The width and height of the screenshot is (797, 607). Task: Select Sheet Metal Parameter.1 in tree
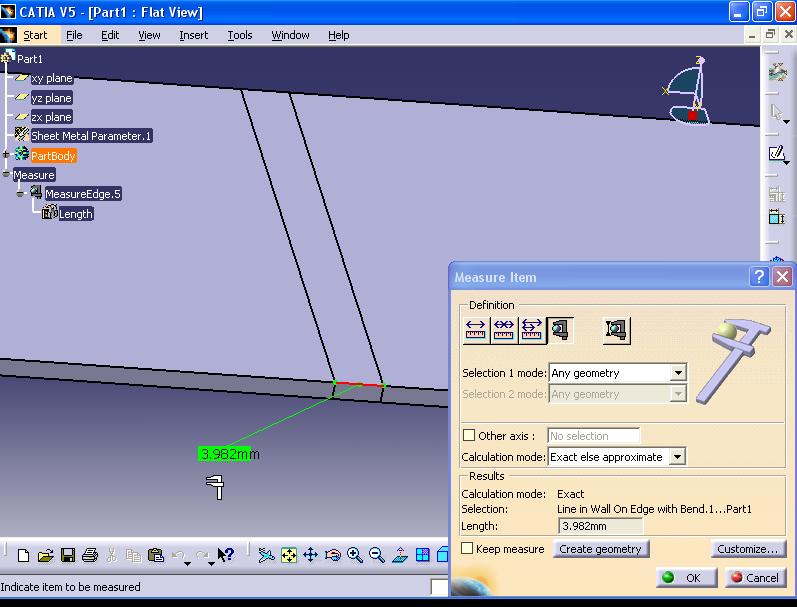[x=90, y=136]
